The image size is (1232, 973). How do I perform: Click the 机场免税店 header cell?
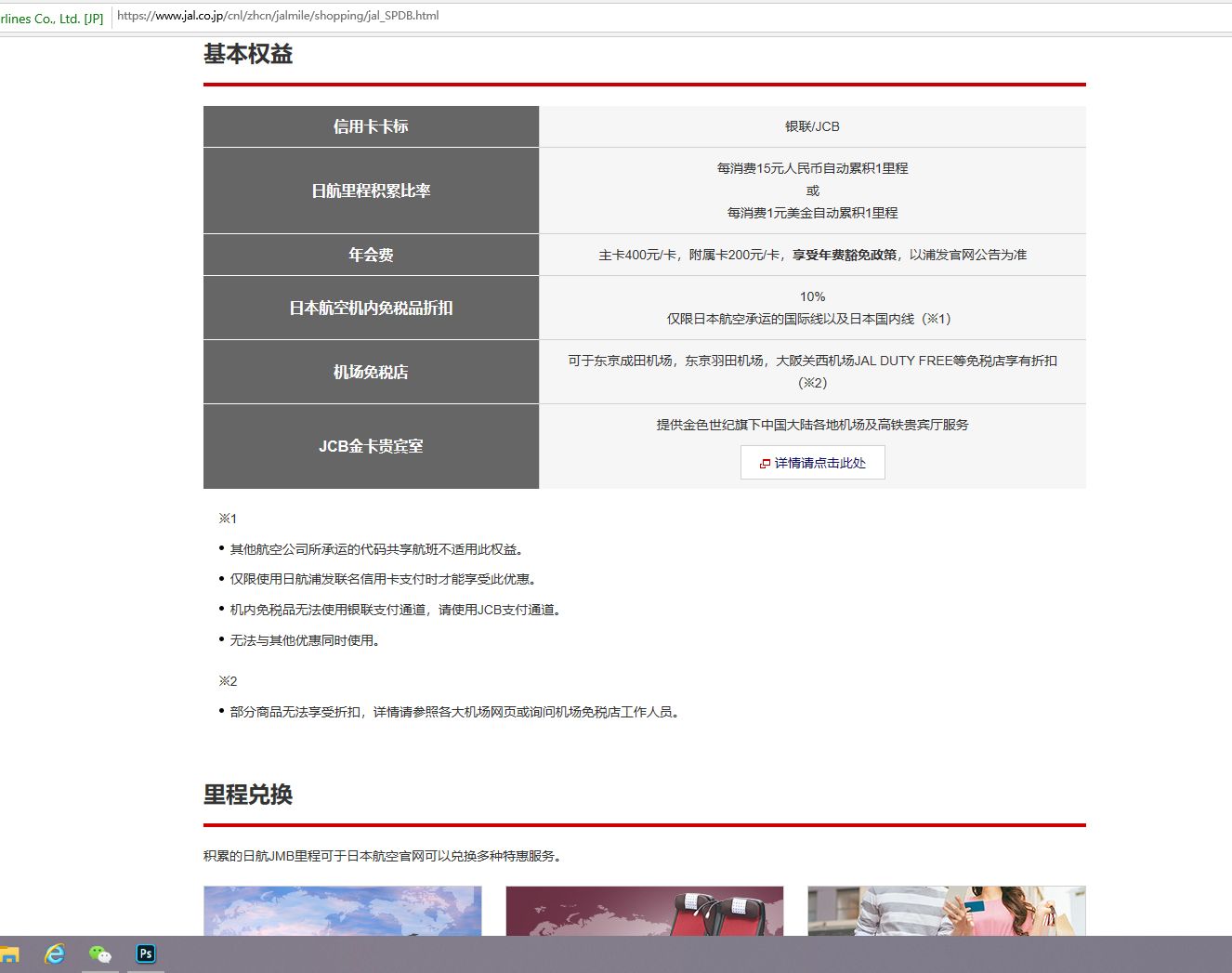coord(371,372)
